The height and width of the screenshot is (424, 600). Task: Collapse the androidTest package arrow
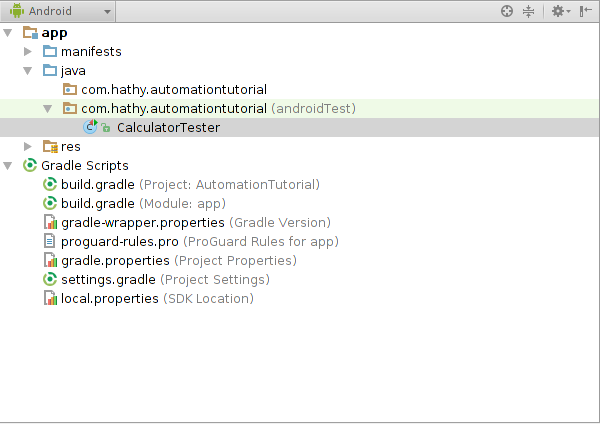[x=48, y=108]
